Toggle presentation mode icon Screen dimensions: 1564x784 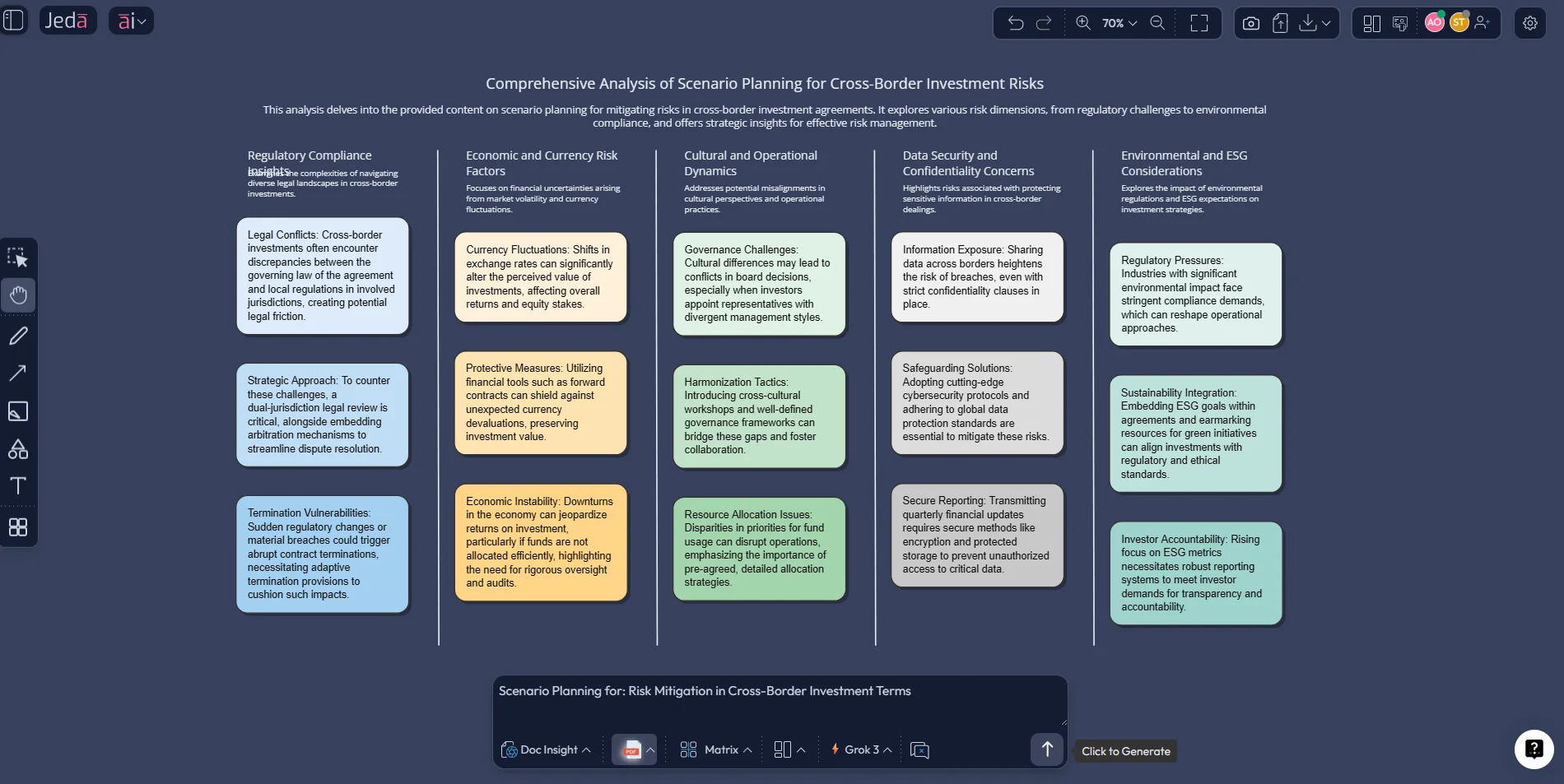(1399, 23)
